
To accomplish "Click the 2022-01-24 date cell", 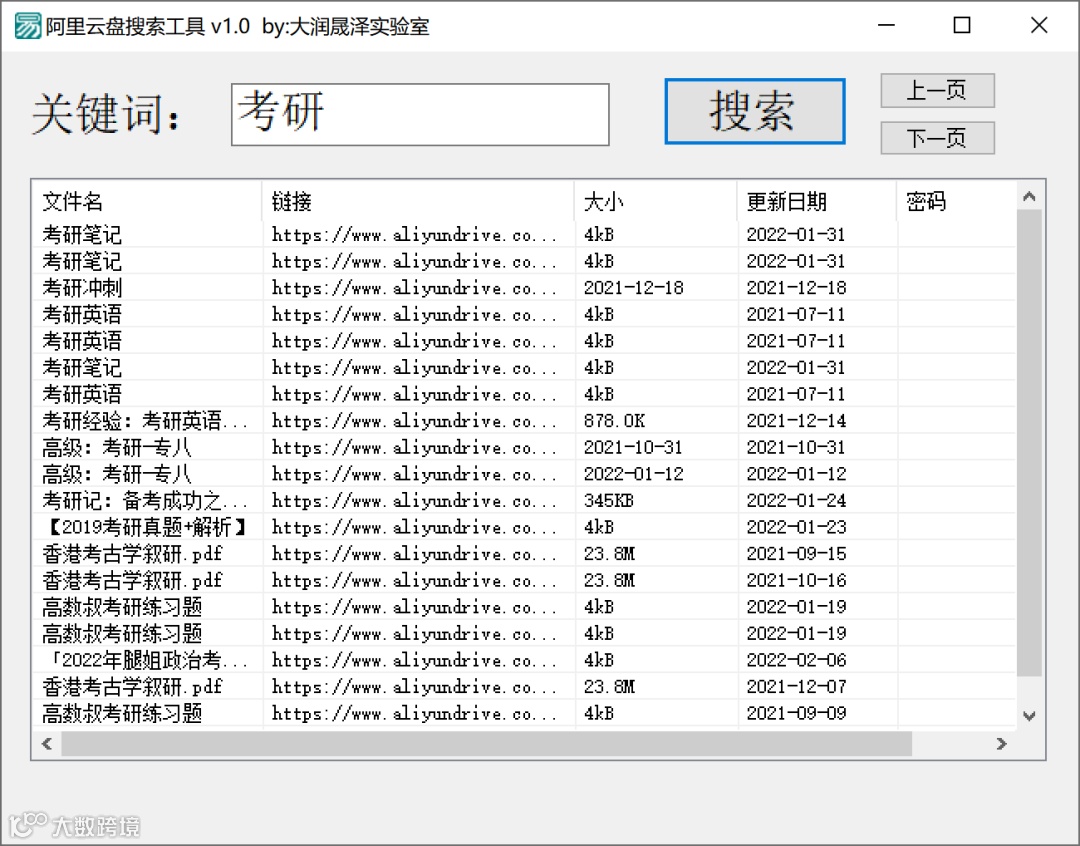I will click(796, 501).
